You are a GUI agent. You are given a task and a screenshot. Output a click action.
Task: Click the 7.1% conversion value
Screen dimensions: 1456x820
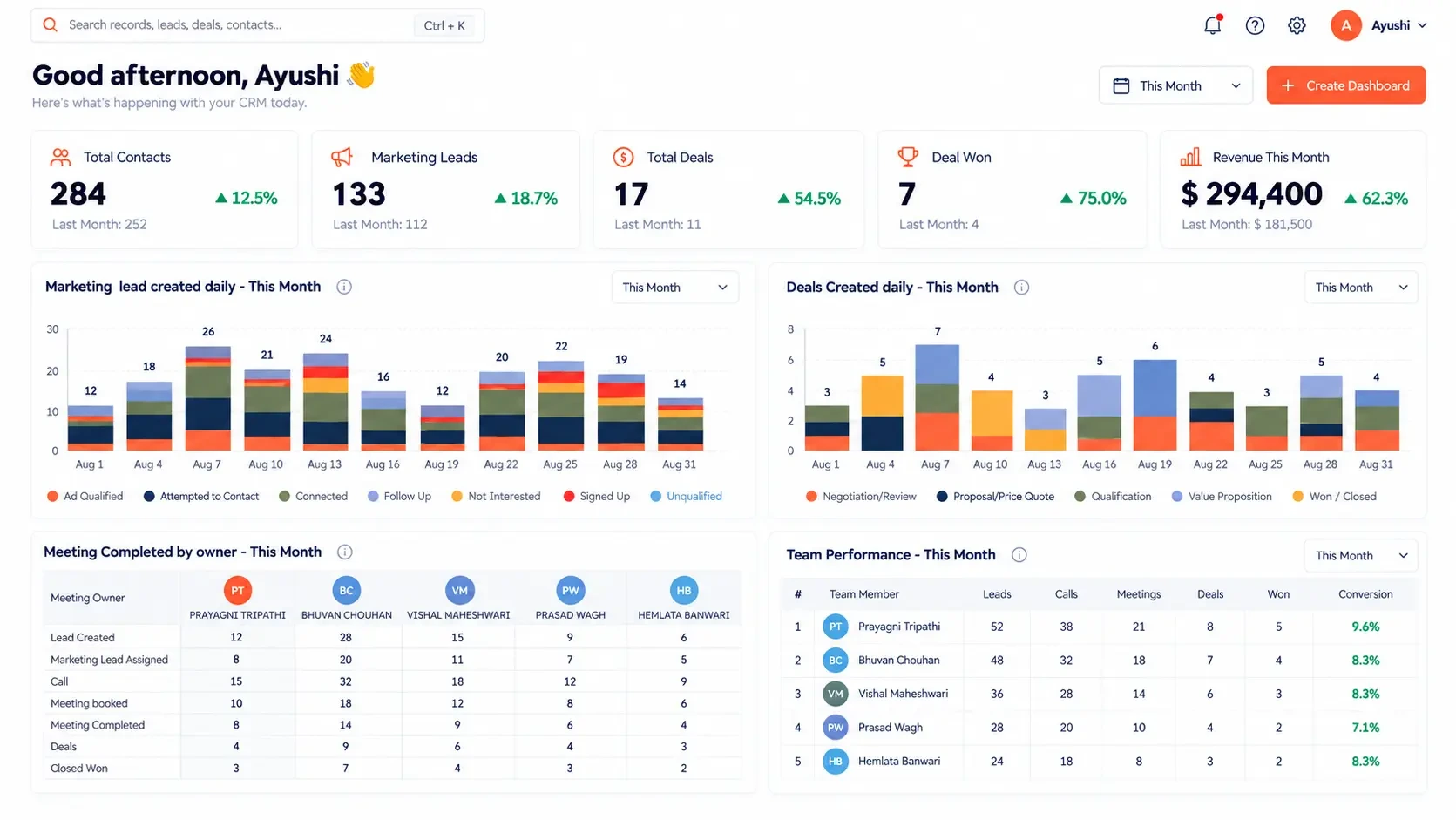click(1365, 728)
